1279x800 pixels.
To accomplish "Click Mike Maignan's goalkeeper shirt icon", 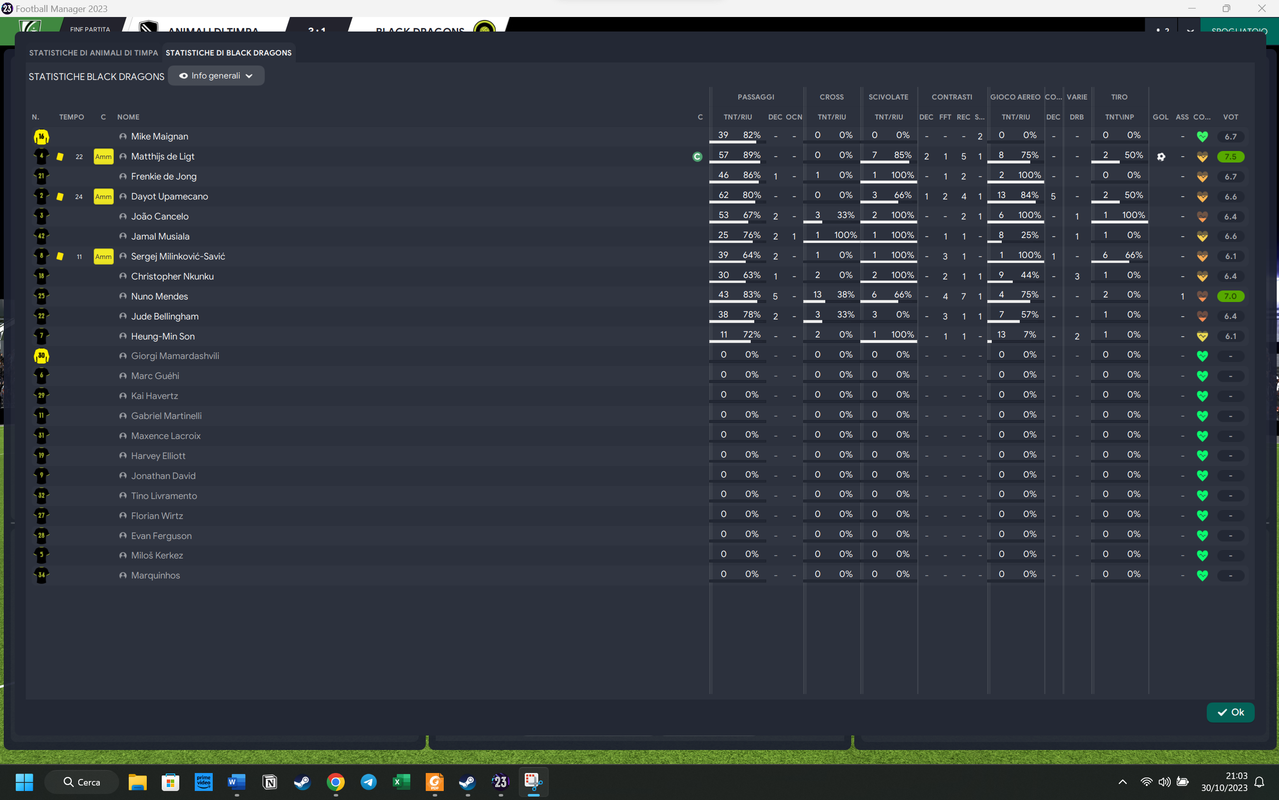I will [x=41, y=136].
